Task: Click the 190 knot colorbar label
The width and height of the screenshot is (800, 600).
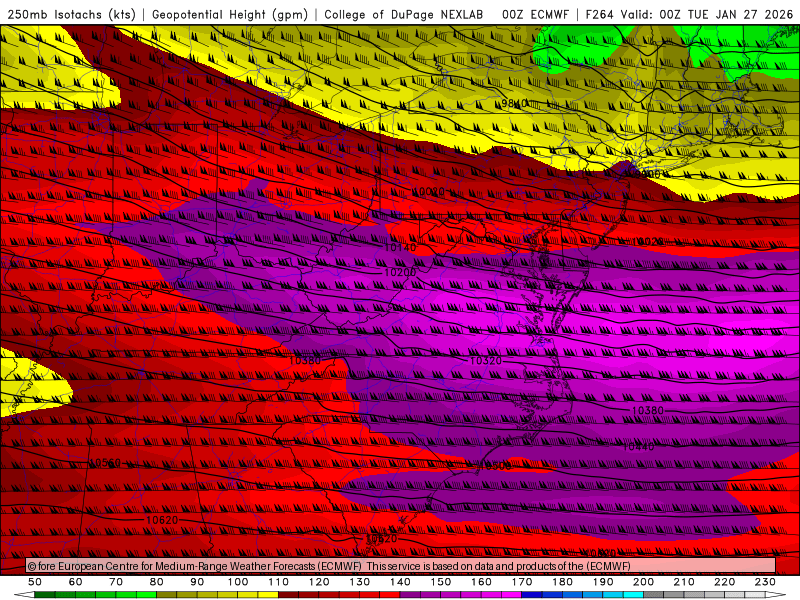Action: pos(603,582)
